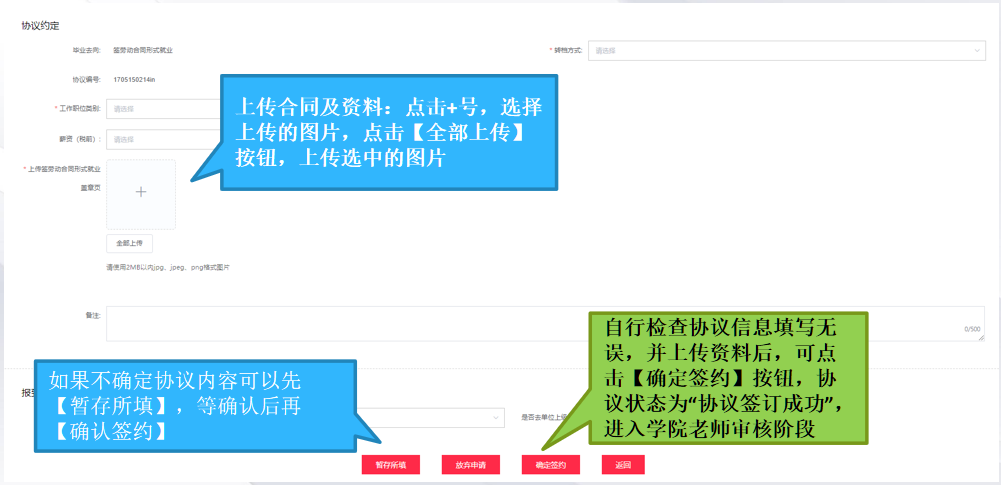Click the red 暂存所填 button
The image size is (1001, 485).
390,465
